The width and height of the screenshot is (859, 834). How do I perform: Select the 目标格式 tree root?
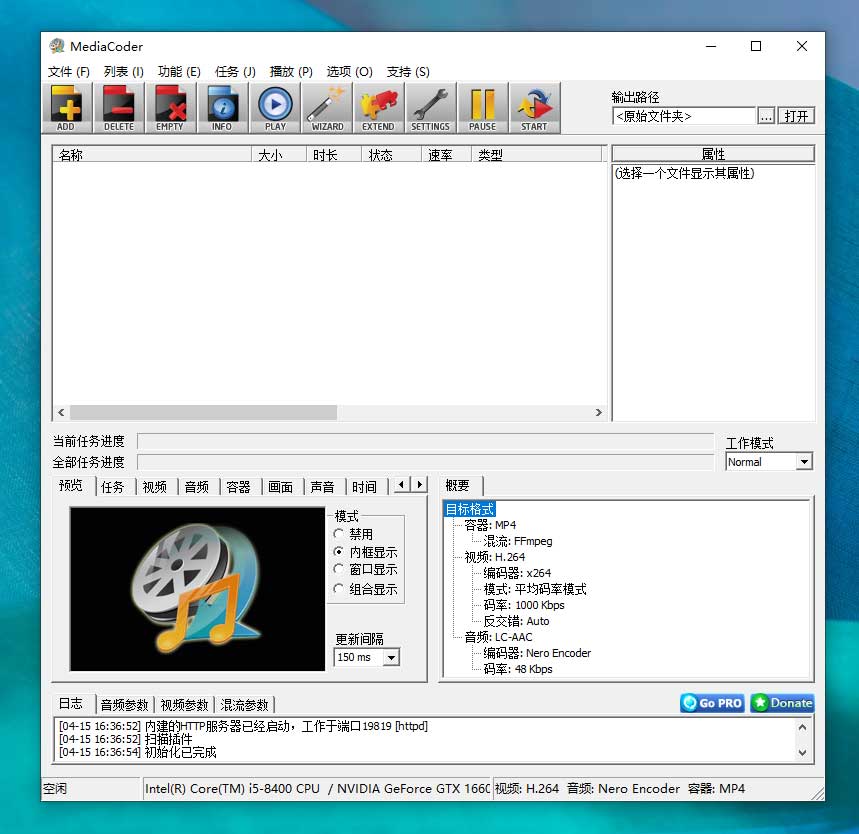pyautogui.click(x=469, y=509)
